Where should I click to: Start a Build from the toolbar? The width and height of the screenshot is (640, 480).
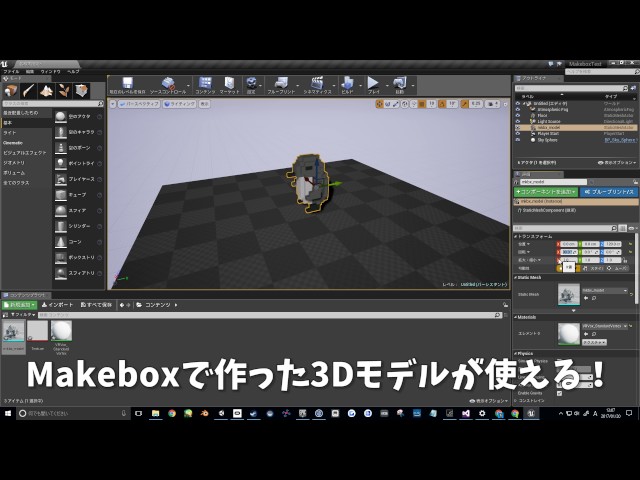tap(347, 85)
